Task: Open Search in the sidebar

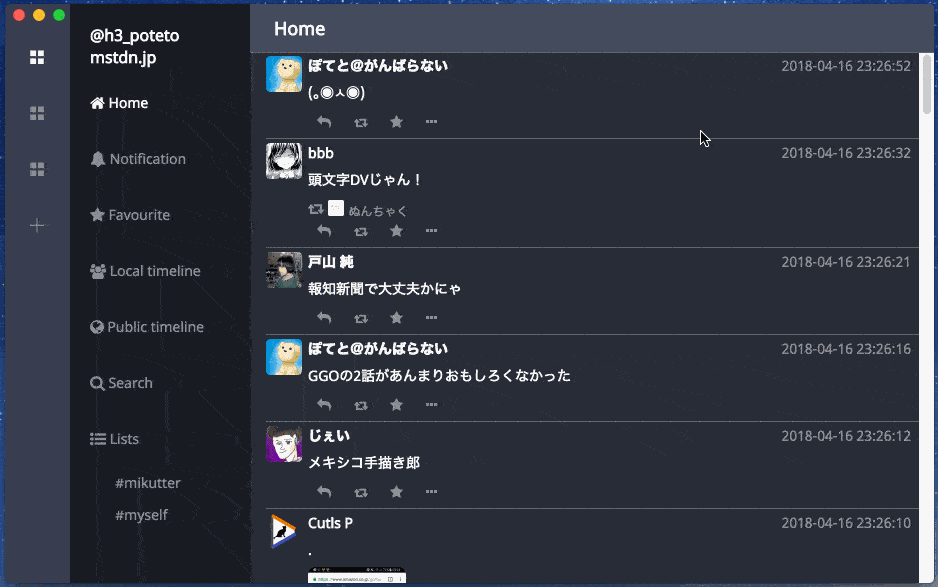Action: tap(121, 383)
